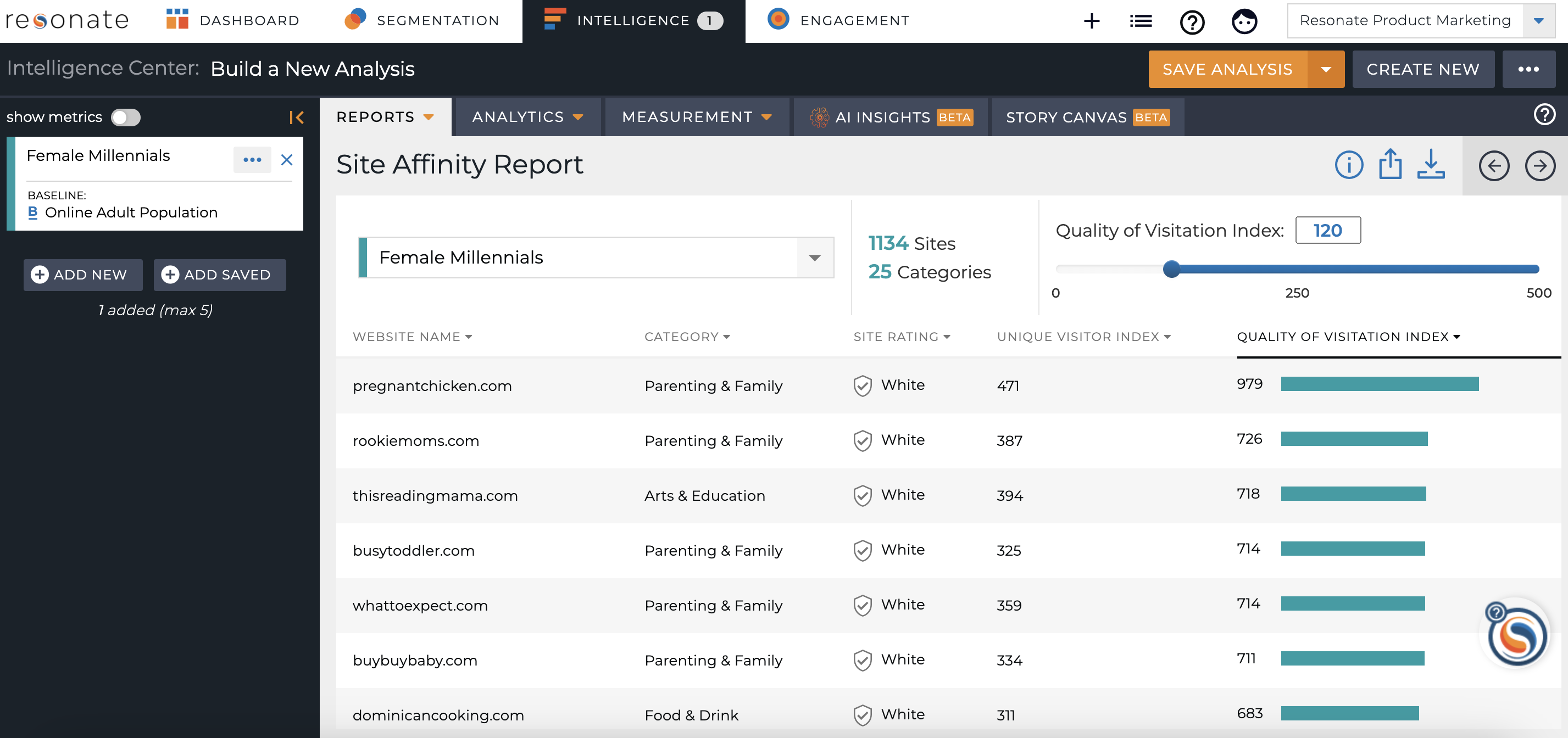Open the Reports menu tab
Image resolution: width=1568 pixels, height=738 pixels.
pos(385,117)
